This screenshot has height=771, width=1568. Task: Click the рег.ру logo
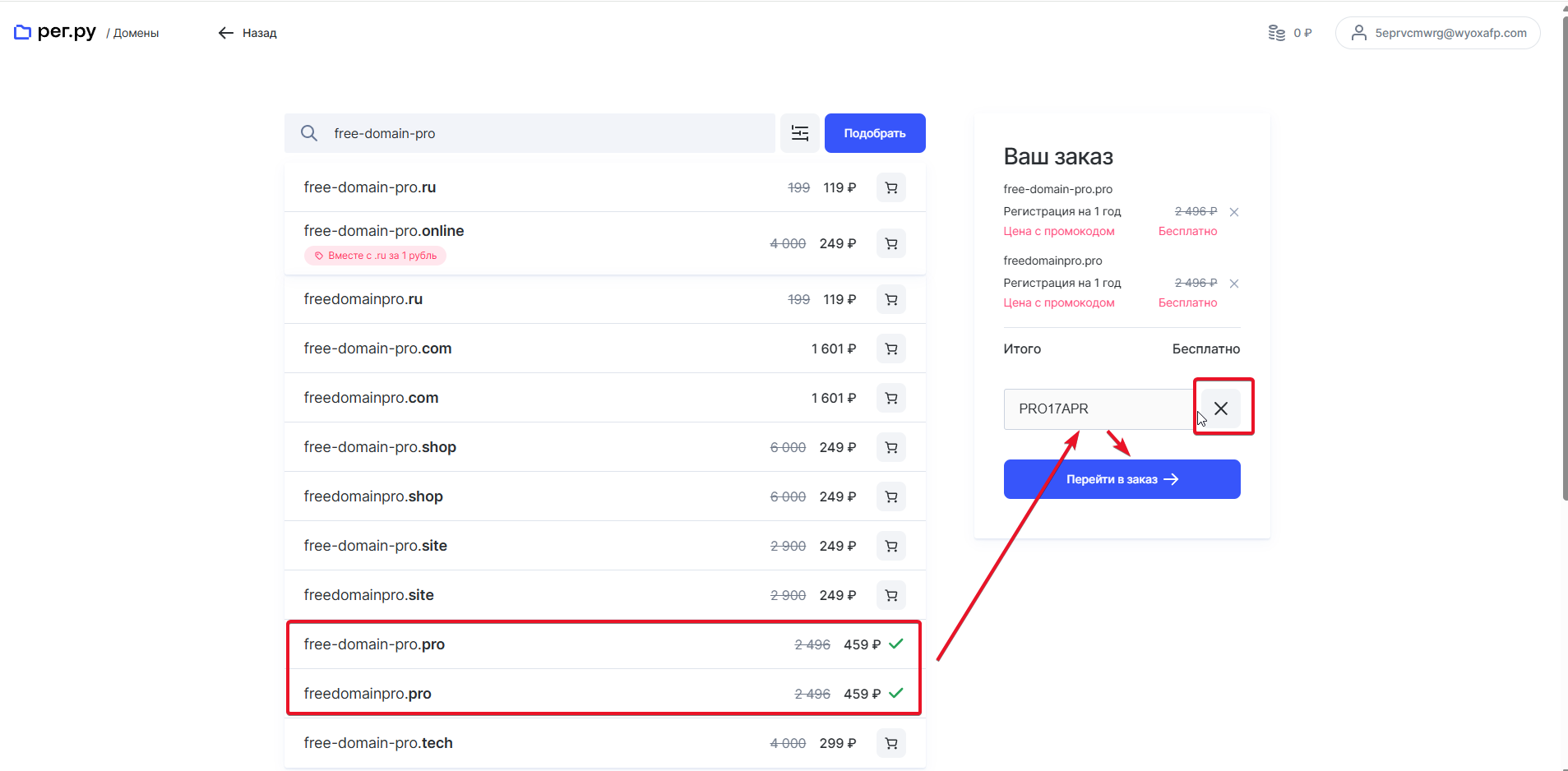click(x=55, y=32)
